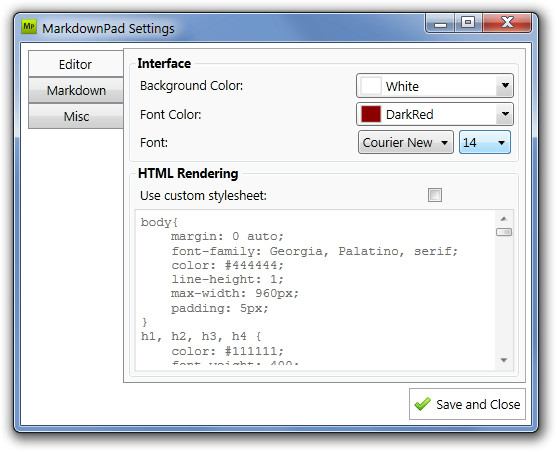Click the 'h1, h2, h3, h4 {' line
The image size is (557, 452).
coord(201,336)
